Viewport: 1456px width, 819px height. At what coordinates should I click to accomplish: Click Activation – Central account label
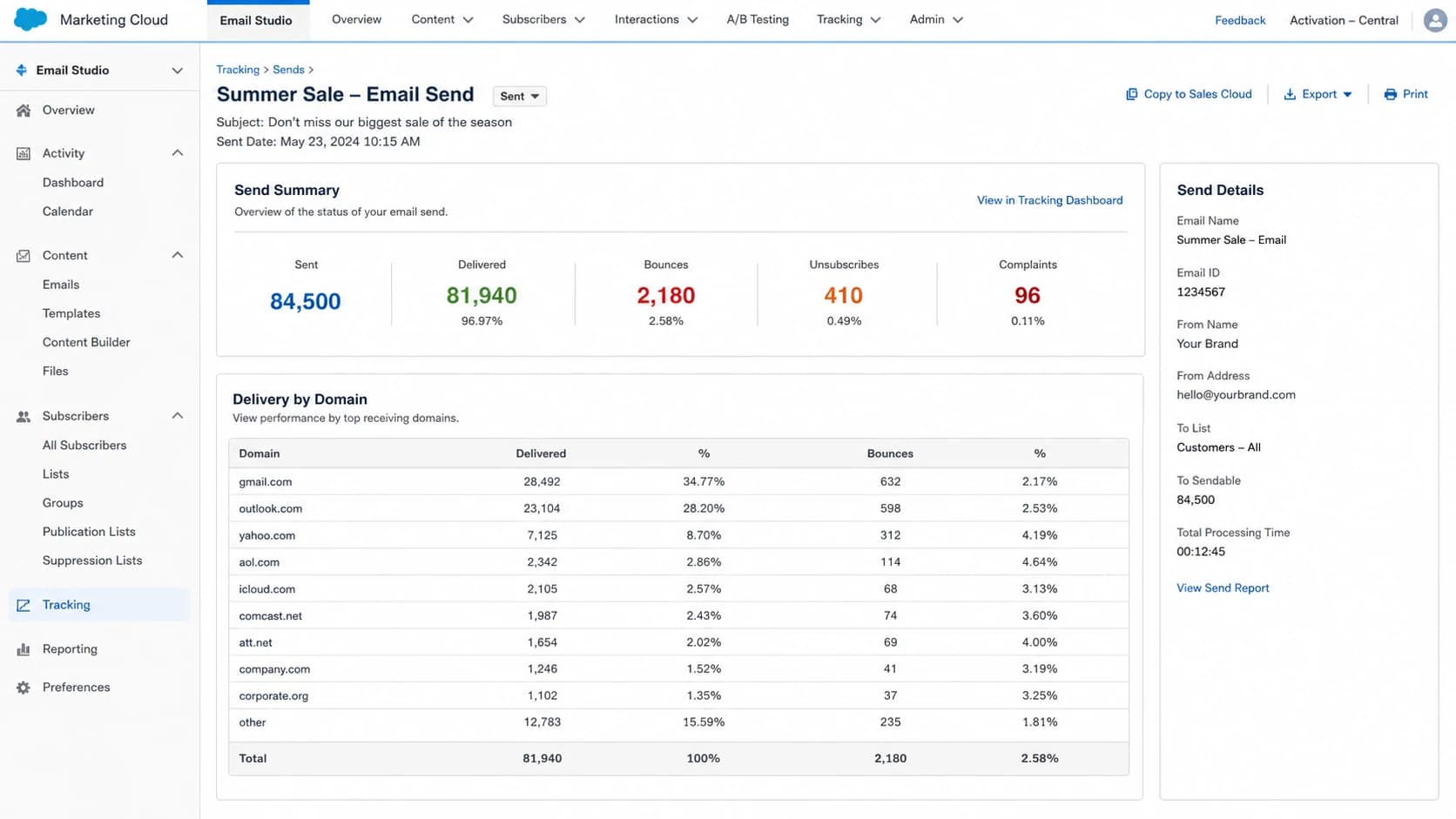(1344, 20)
